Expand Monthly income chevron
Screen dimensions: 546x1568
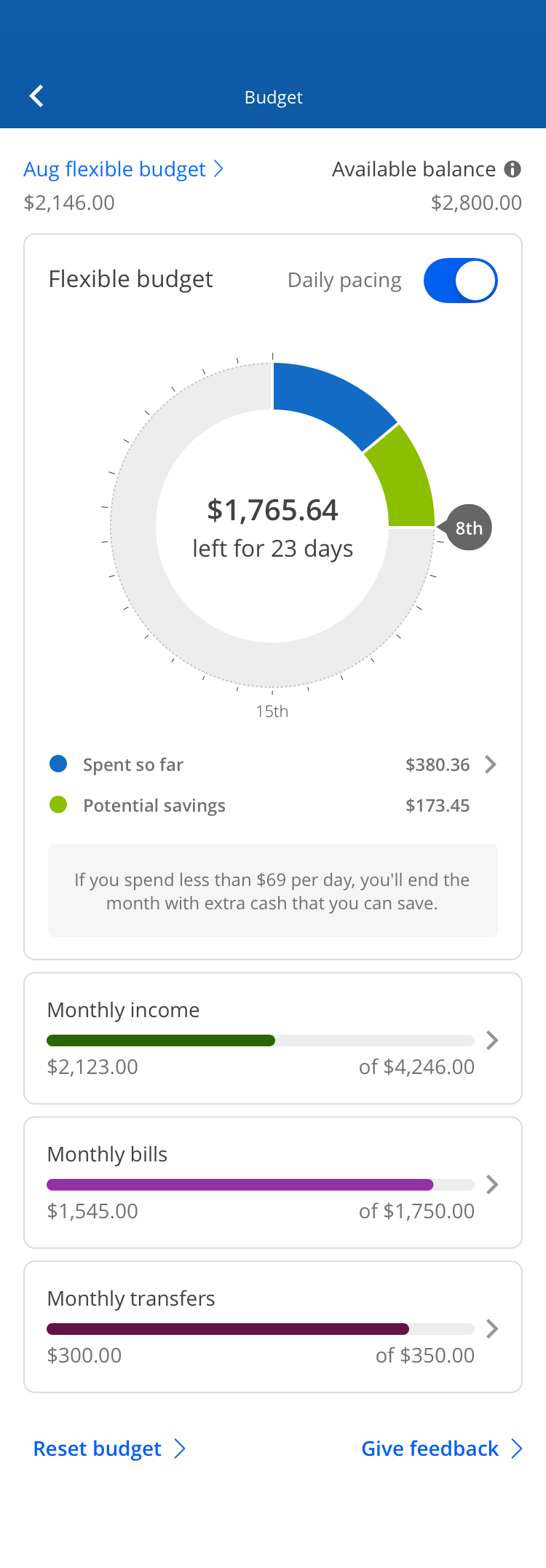492,1040
